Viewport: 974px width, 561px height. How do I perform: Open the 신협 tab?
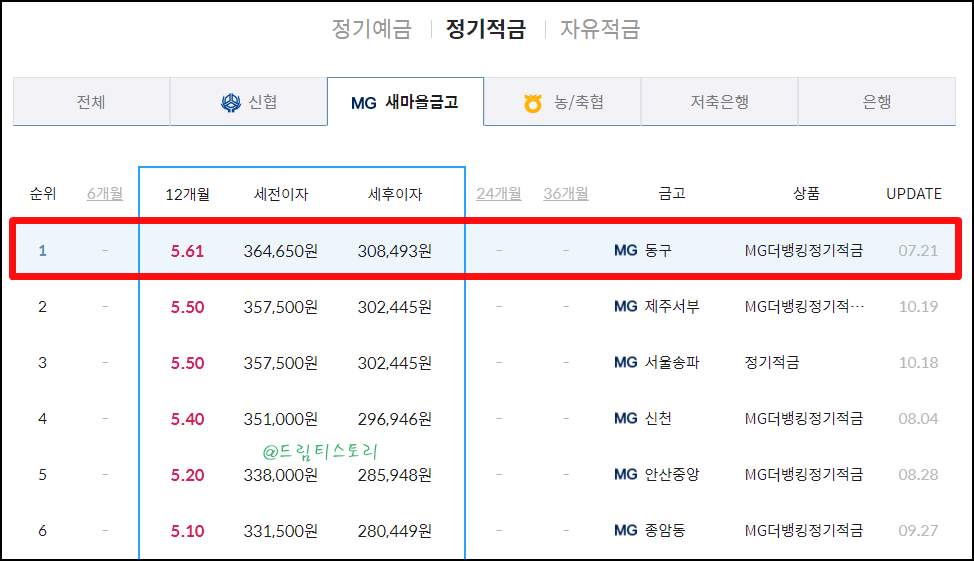248,101
